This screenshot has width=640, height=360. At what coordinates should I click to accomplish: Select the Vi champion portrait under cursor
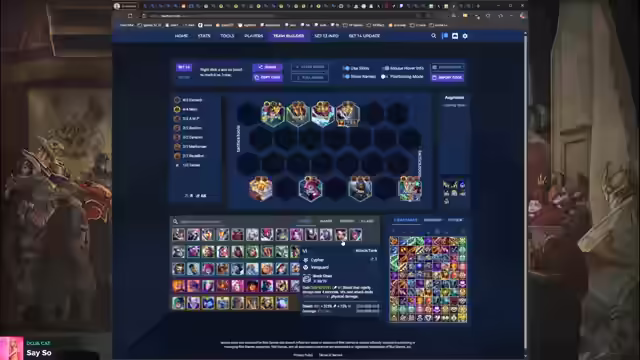(341, 234)
